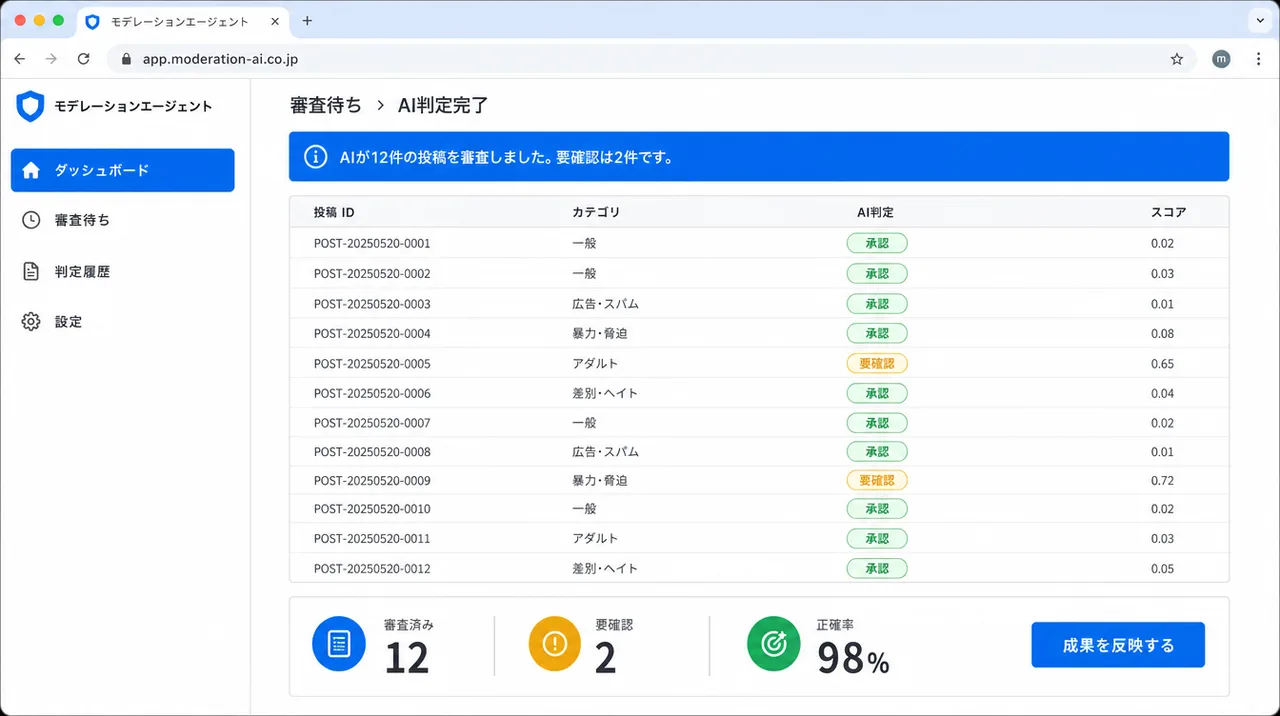
Task: Click the モデレーションエージェント sidebar title
Action: (x=133, y=106)
